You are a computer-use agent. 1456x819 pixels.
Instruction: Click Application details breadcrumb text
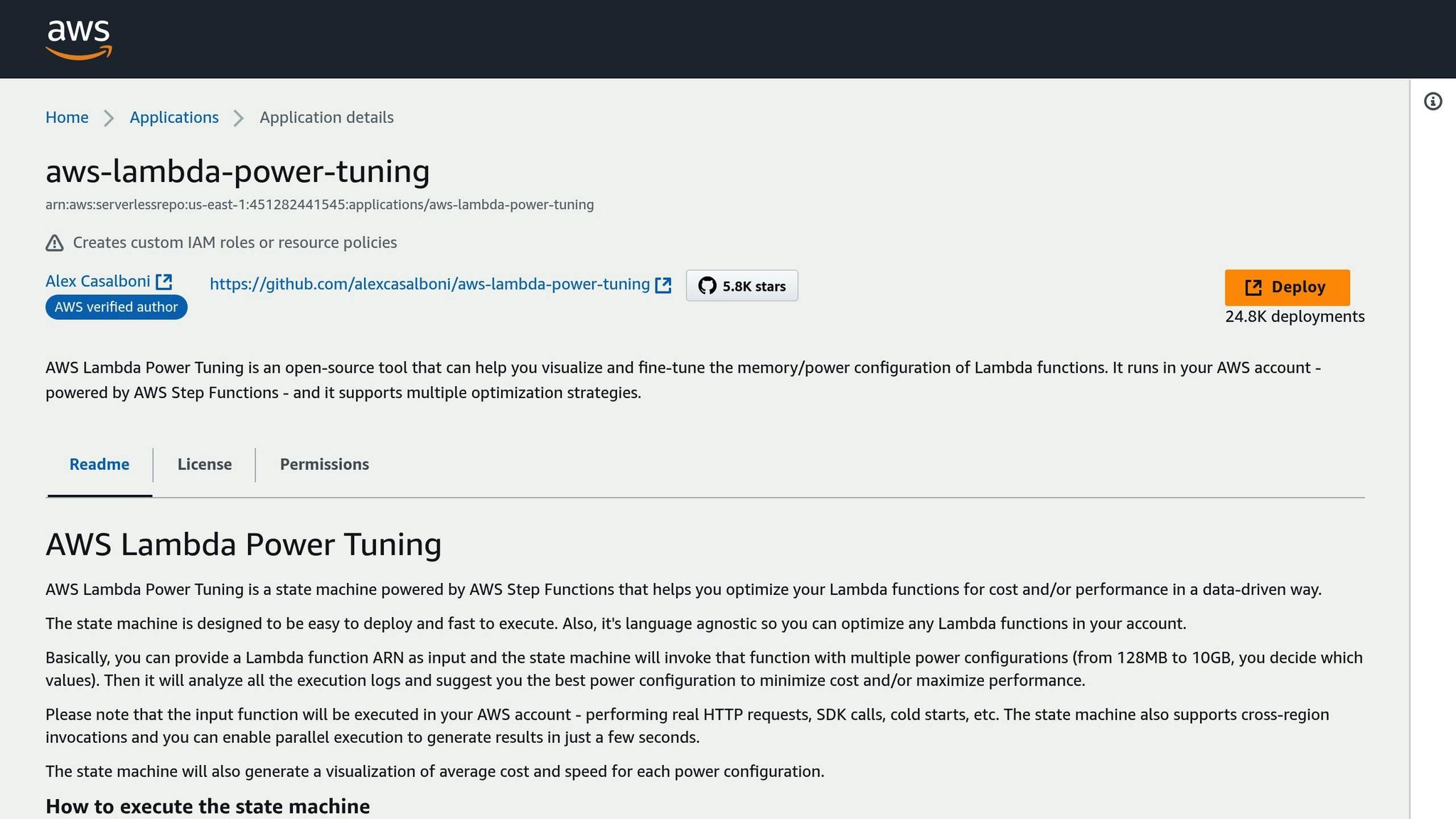coord(326,117)
